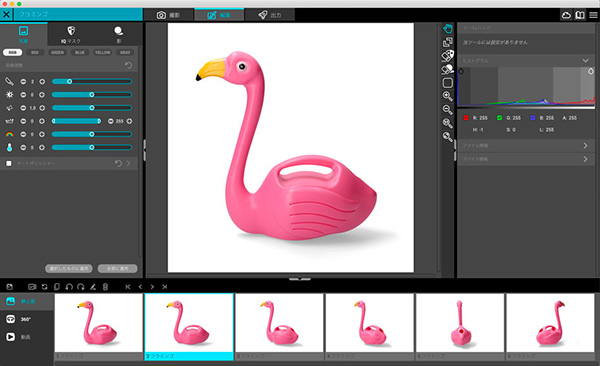Open the book manual icon at top right
600x366 pixels.
[580, 15]
